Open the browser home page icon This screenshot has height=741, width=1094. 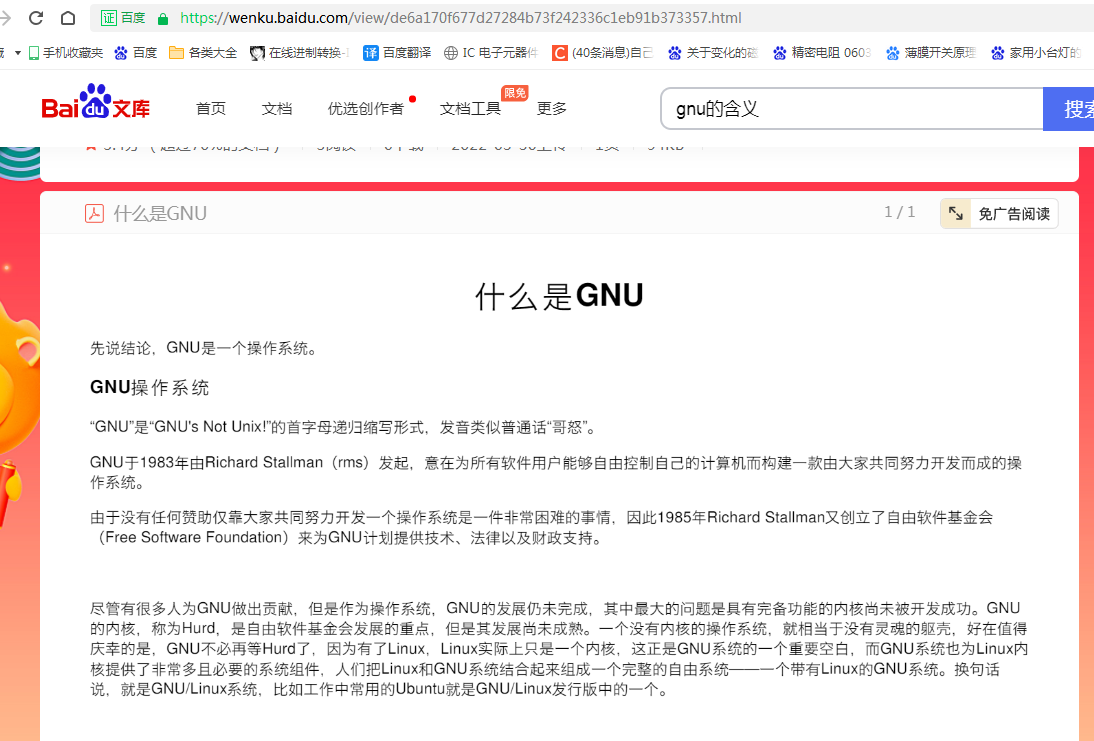pyautogui.click(x=67, y=17)
